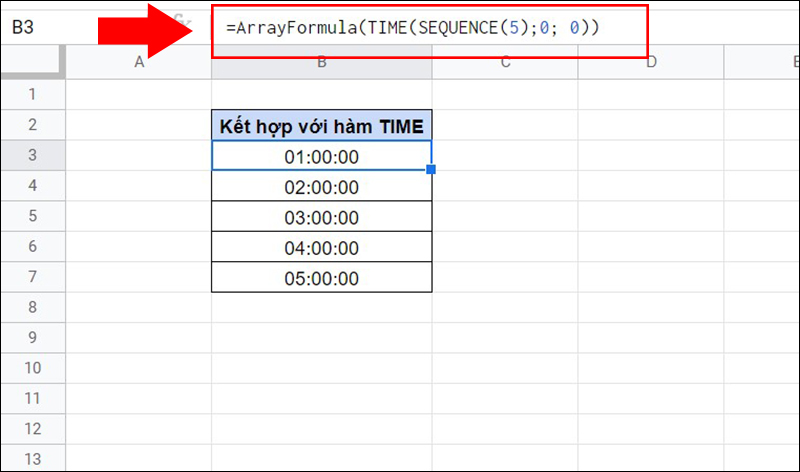The image size is (800, 472).
Task: Click the cell showing 02:00:00
Action: pos(321,186)
